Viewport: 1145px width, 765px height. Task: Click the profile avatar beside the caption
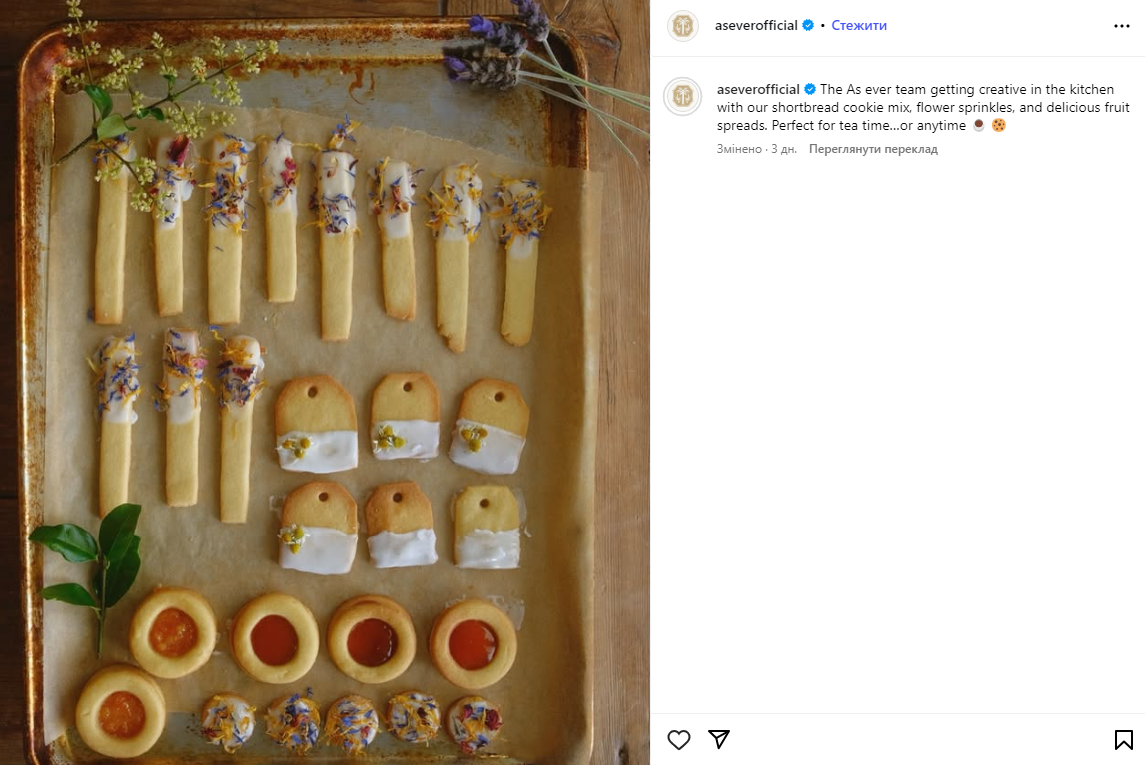pos(683,96)
